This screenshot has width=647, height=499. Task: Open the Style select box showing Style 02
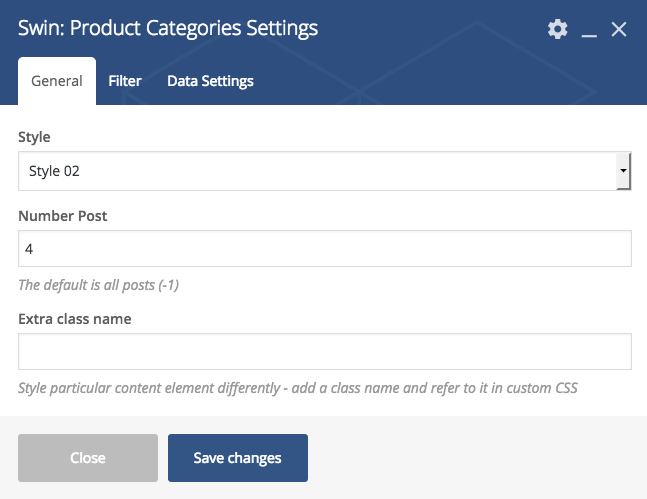point(325,171)
